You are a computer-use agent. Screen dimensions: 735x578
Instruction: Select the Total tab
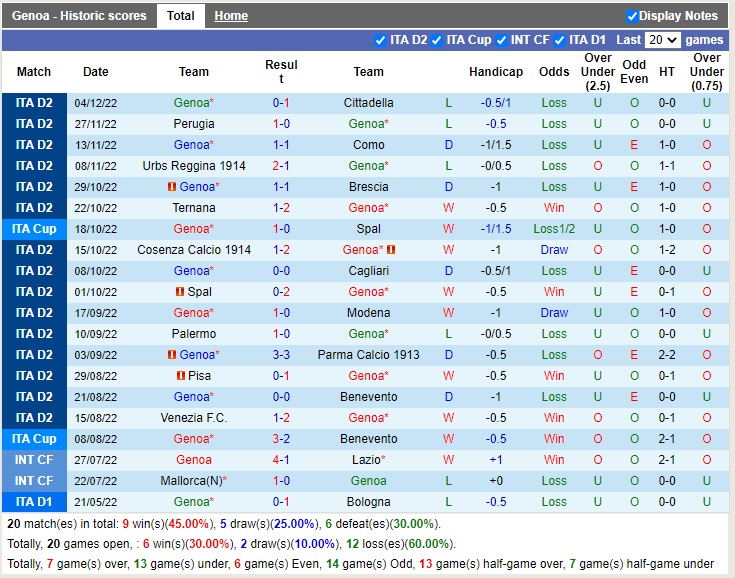[181, 16]
